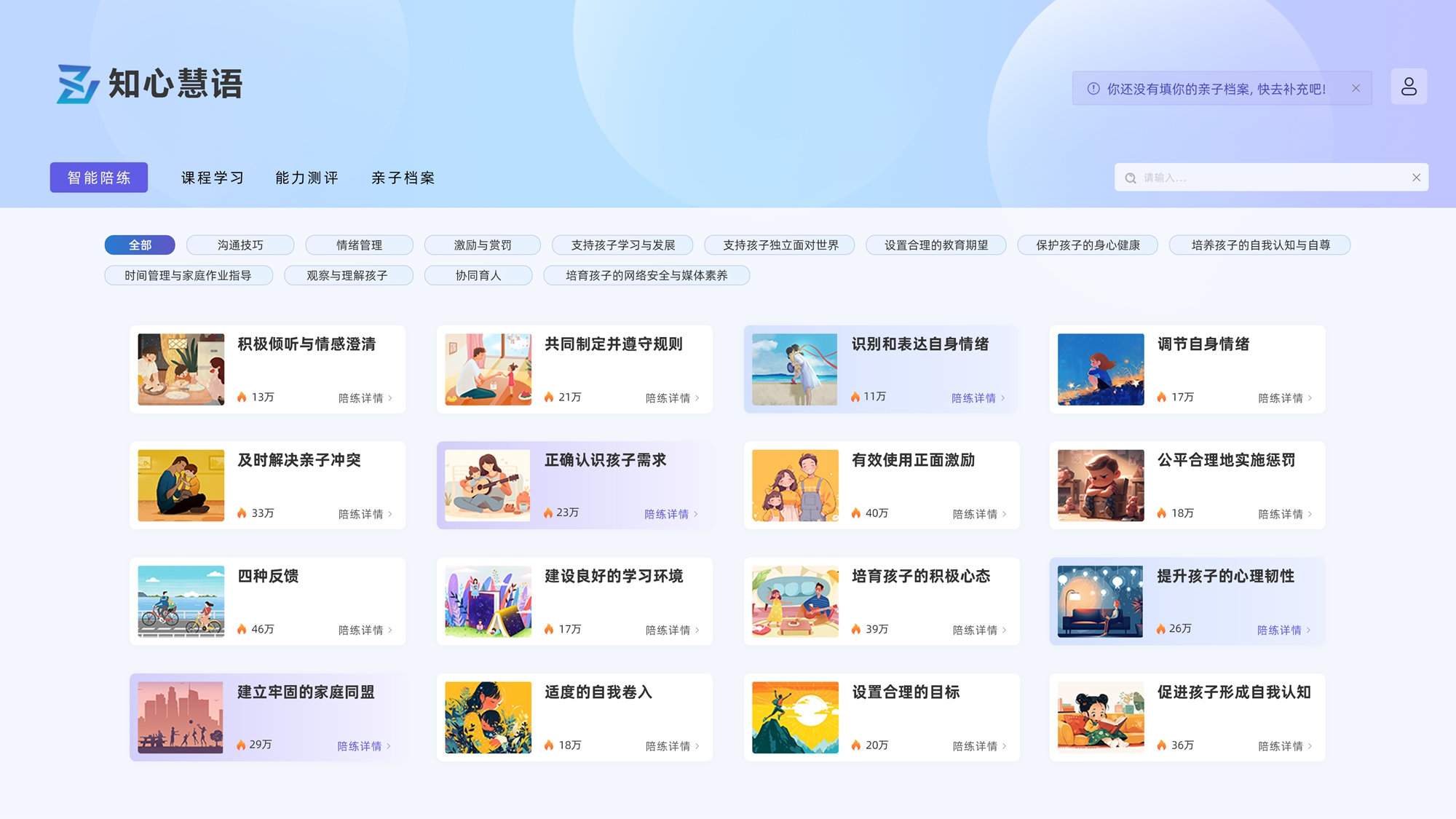Click the 知心慧语 logo icon
This screenshot has height=819, width=1456.
[77, 84]
